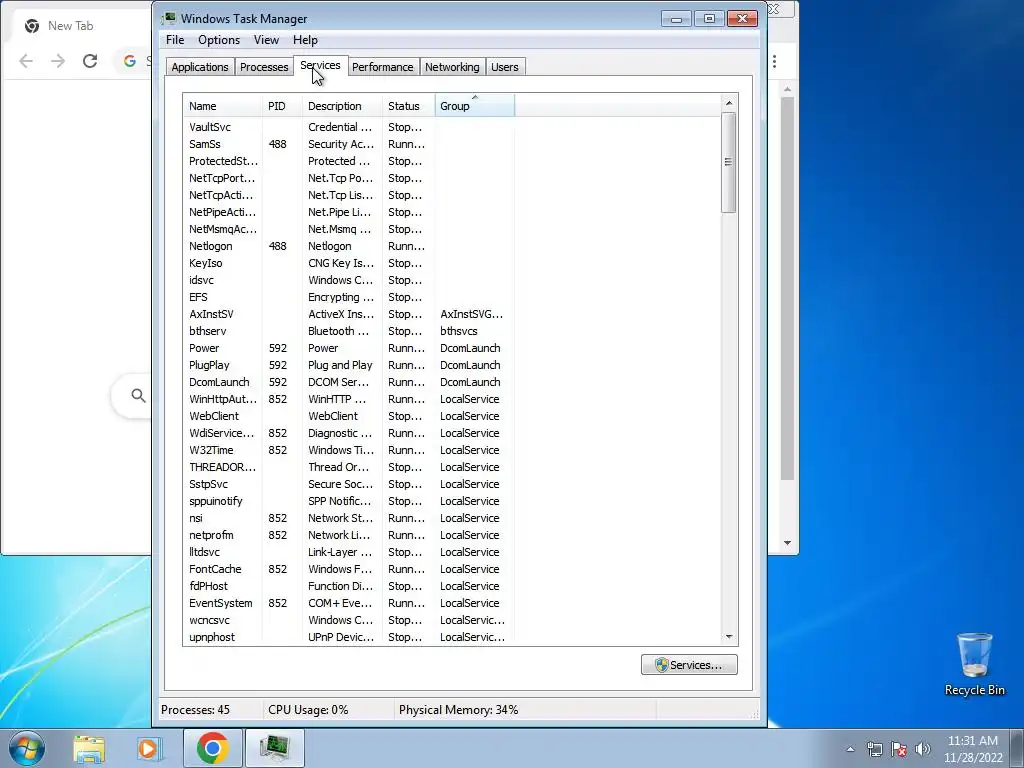Open the Windows Start menu
1024x768 pixels.
click(x=27, y=748)
